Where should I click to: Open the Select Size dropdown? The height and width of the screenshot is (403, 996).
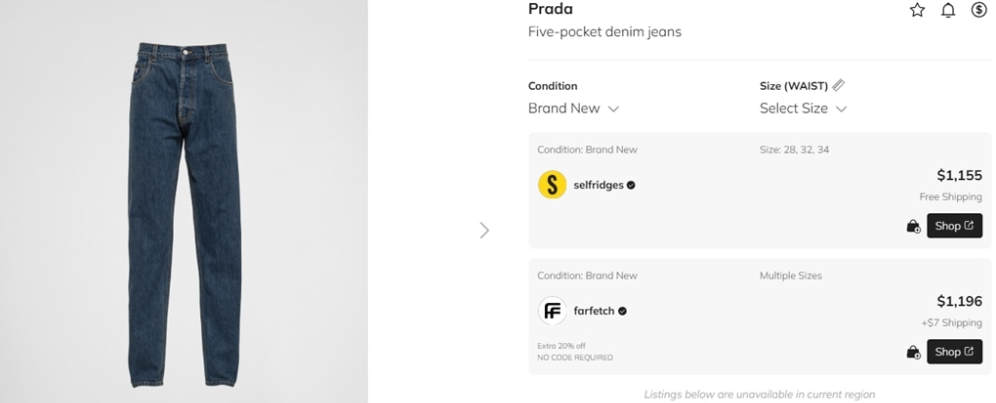[x=803, y=108]
